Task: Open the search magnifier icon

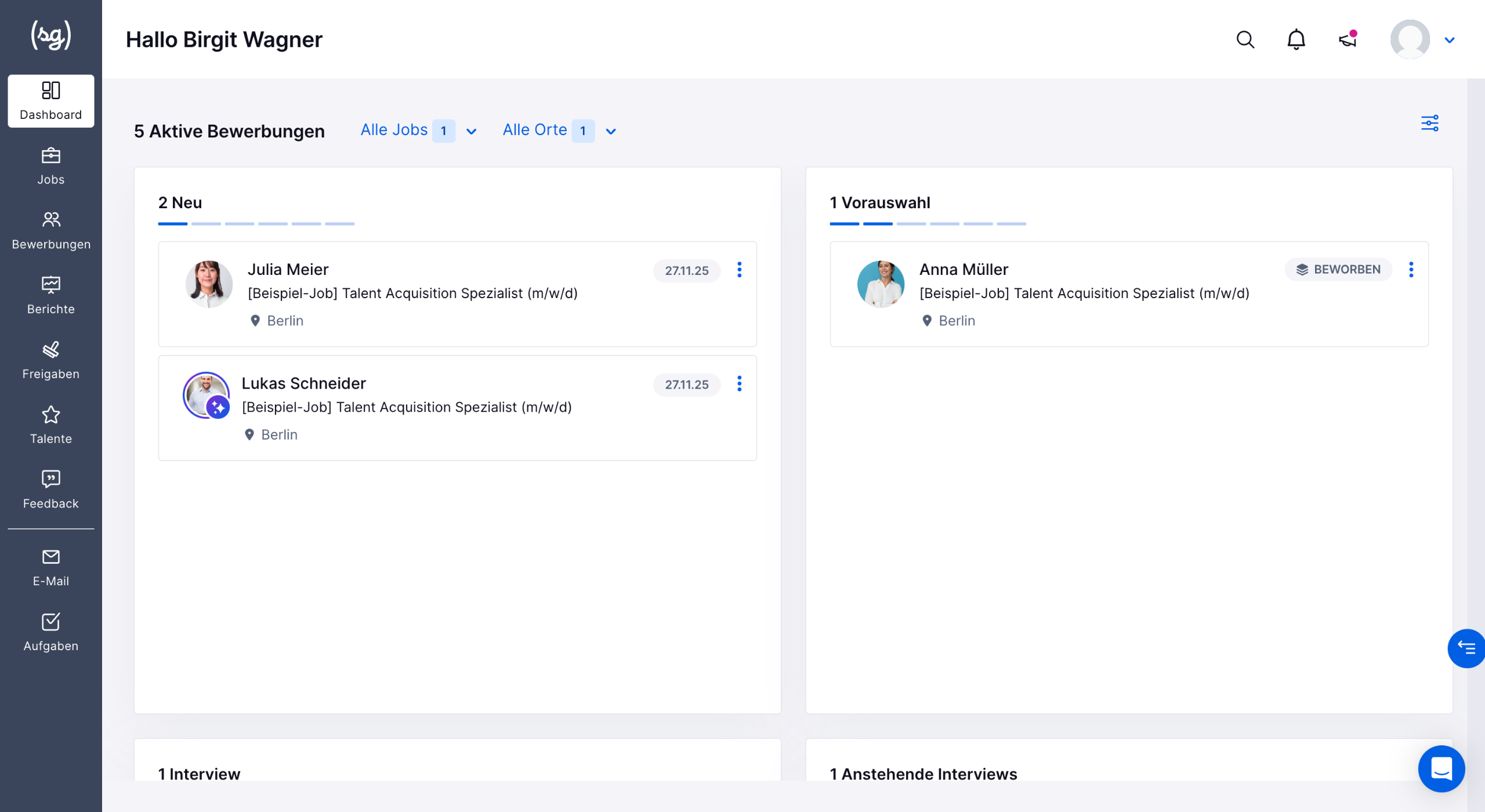Action: pos(1245,39)
